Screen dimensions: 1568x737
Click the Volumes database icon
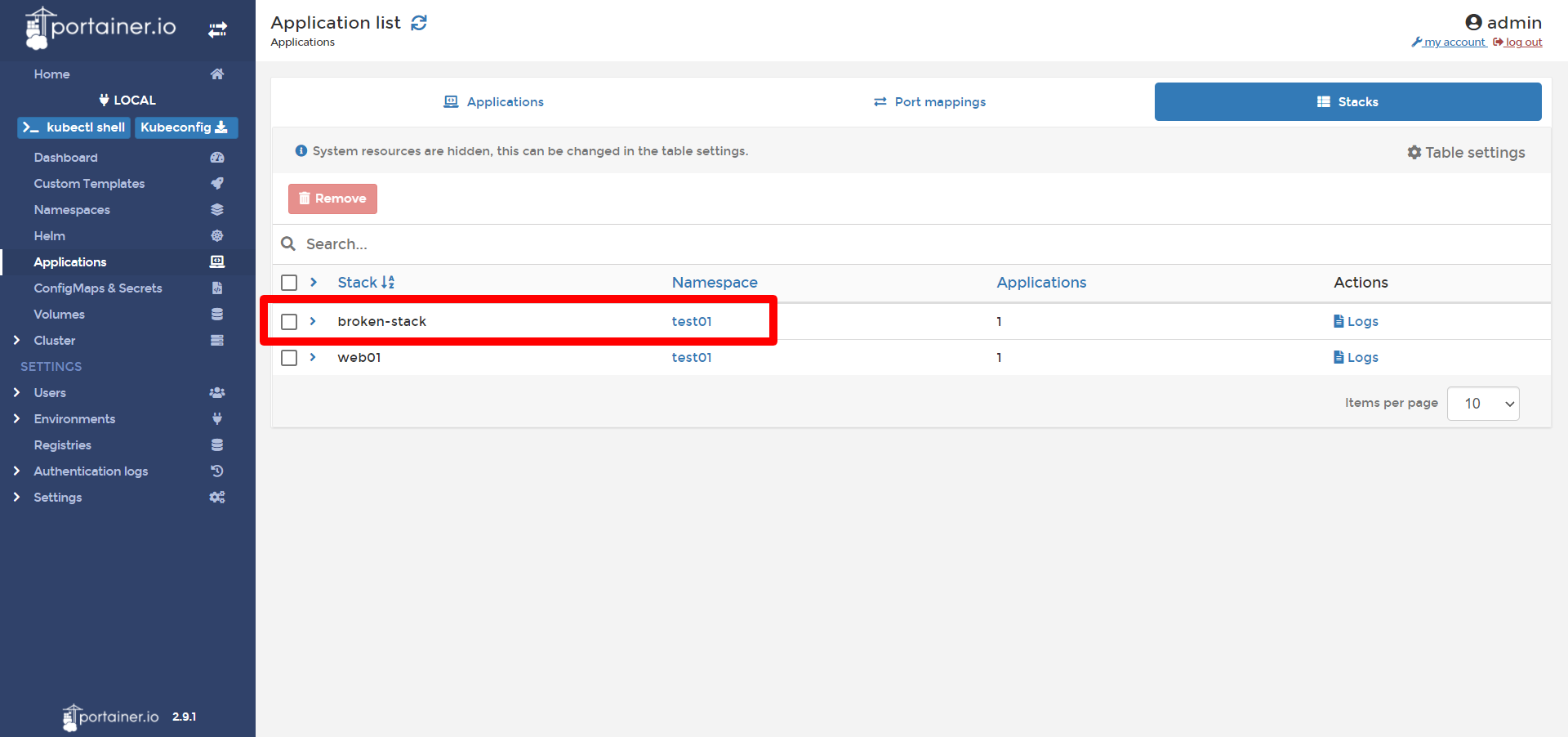tap(217, 314)
